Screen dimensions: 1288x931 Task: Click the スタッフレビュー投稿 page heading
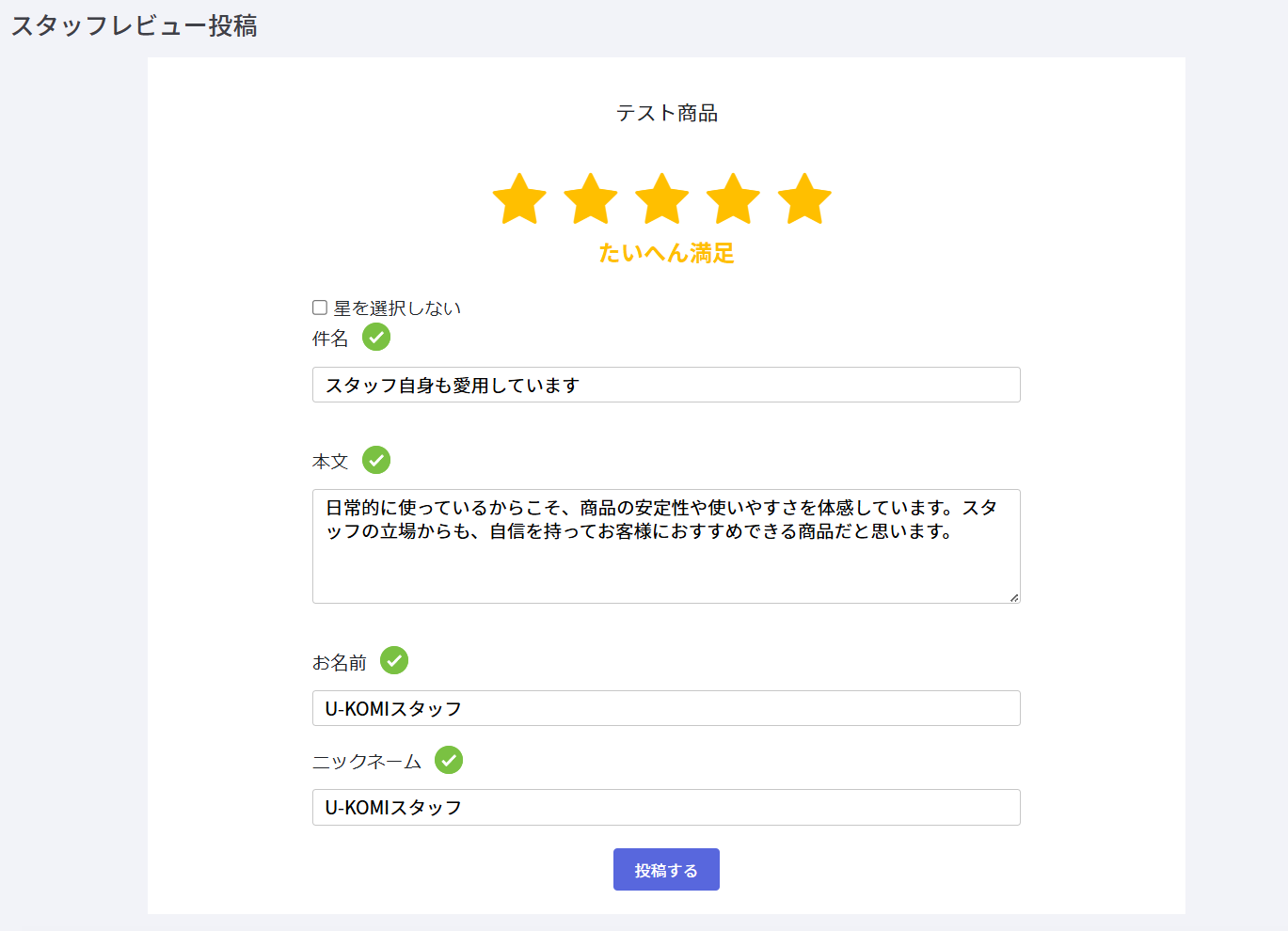(135, 26)
